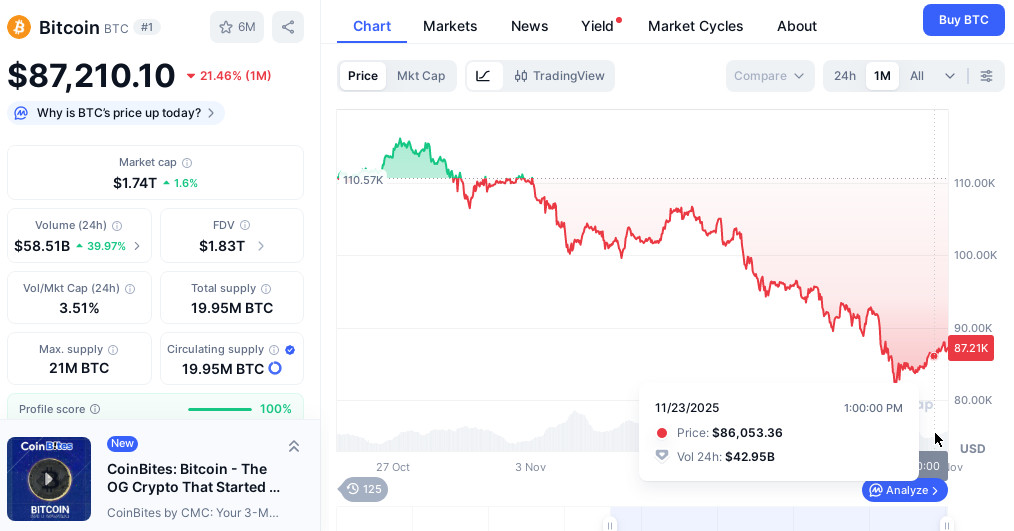Expand the time range chevron after All
Image resolution: width=1014 pixels, height=531 pixels.
(x=950, y=76)
